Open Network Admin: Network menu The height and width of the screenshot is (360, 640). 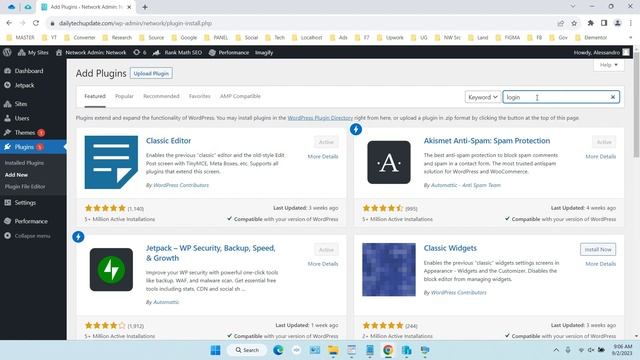point(91,52)
